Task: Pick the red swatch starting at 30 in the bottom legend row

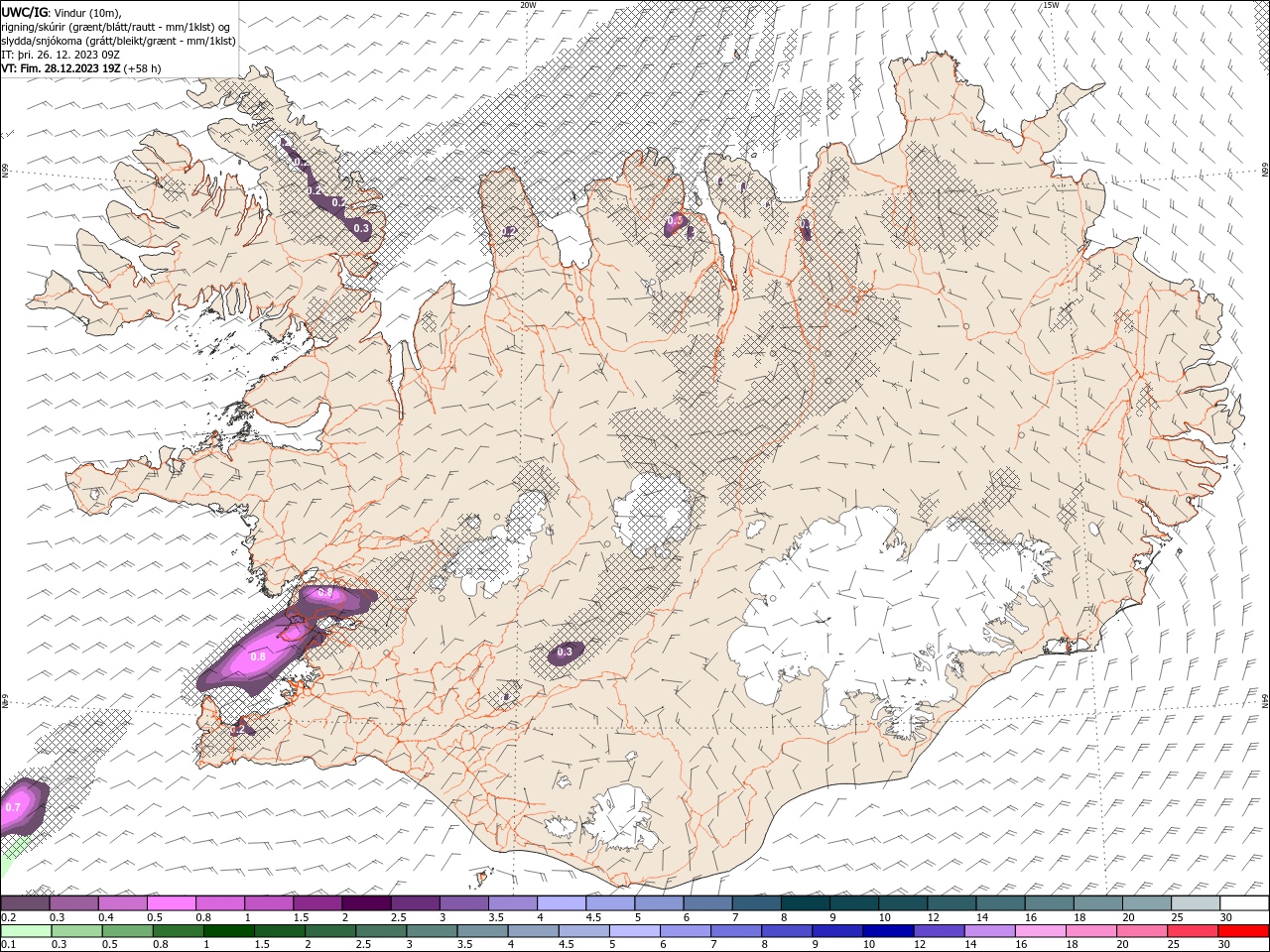Action: click(1244, 931)
